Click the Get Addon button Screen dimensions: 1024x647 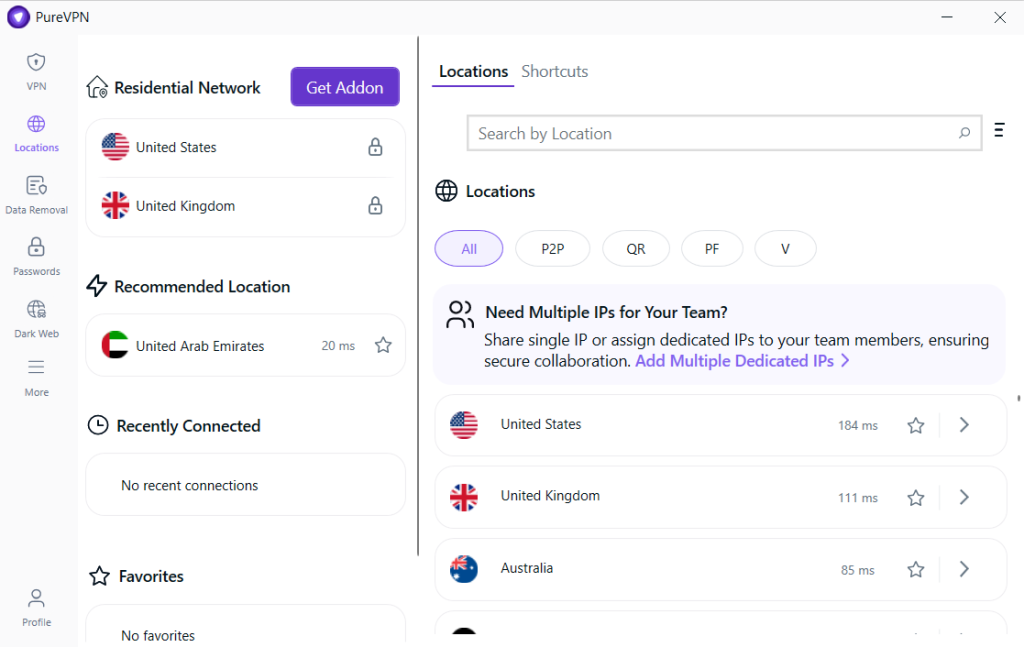coord(345,87)
